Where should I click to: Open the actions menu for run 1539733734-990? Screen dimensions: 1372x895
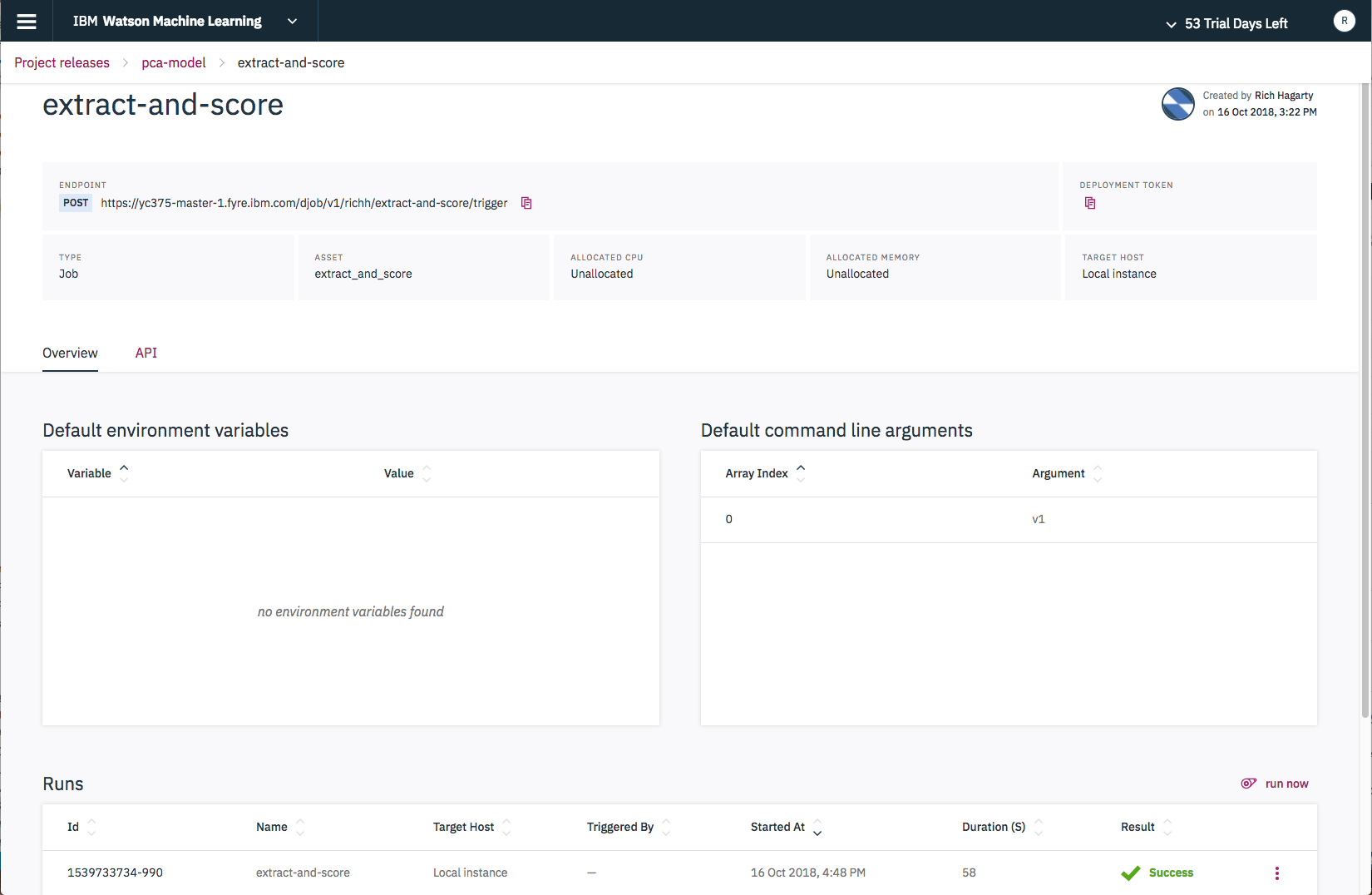tap(1277, 873)
